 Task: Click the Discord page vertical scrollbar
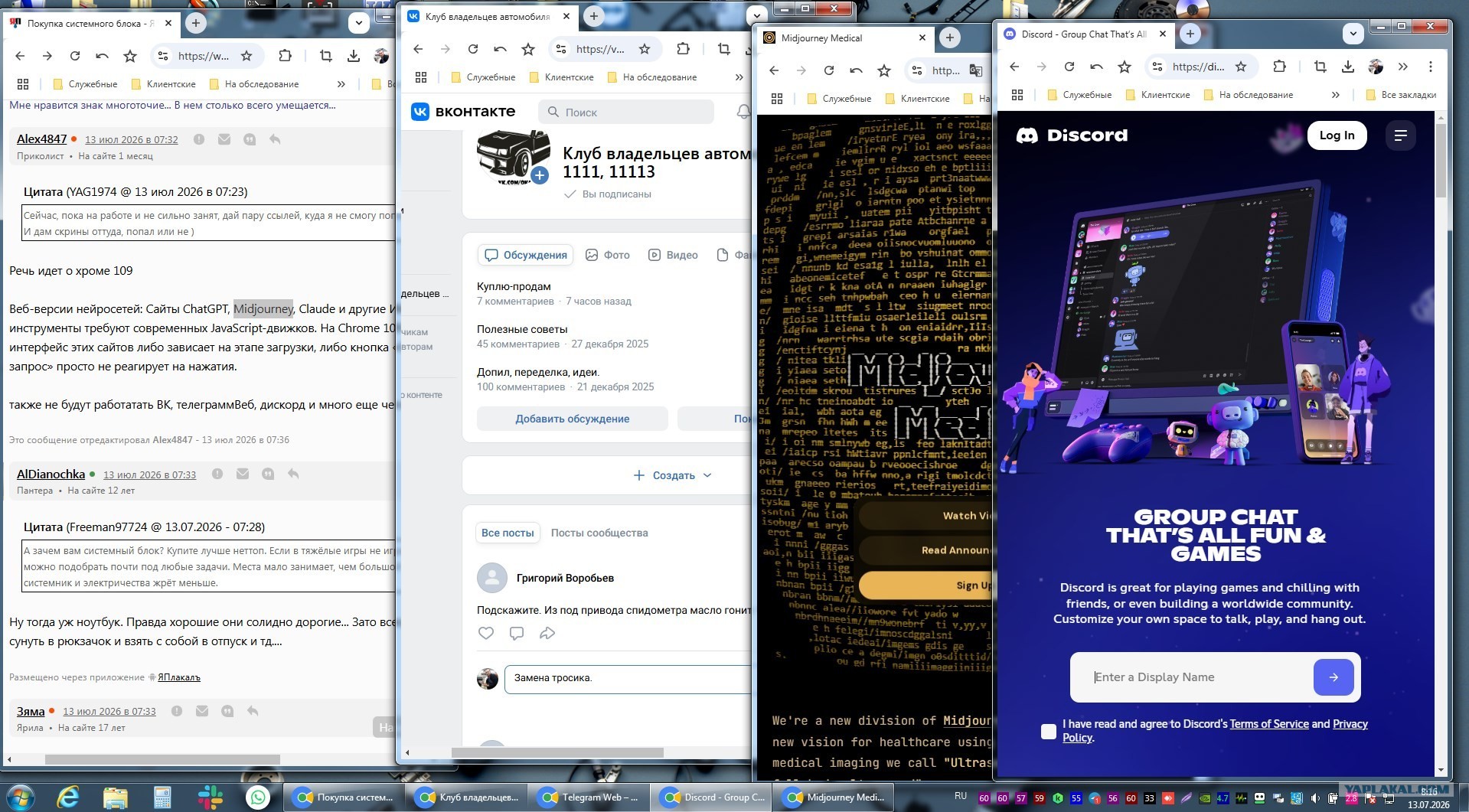pos(1441,161)
